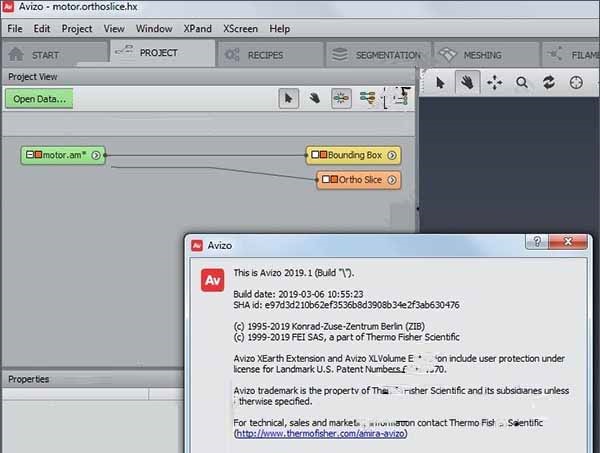Toggle the graph layout icon in Project View
Screen dimensions: 600x453
(x=341, y=99)
